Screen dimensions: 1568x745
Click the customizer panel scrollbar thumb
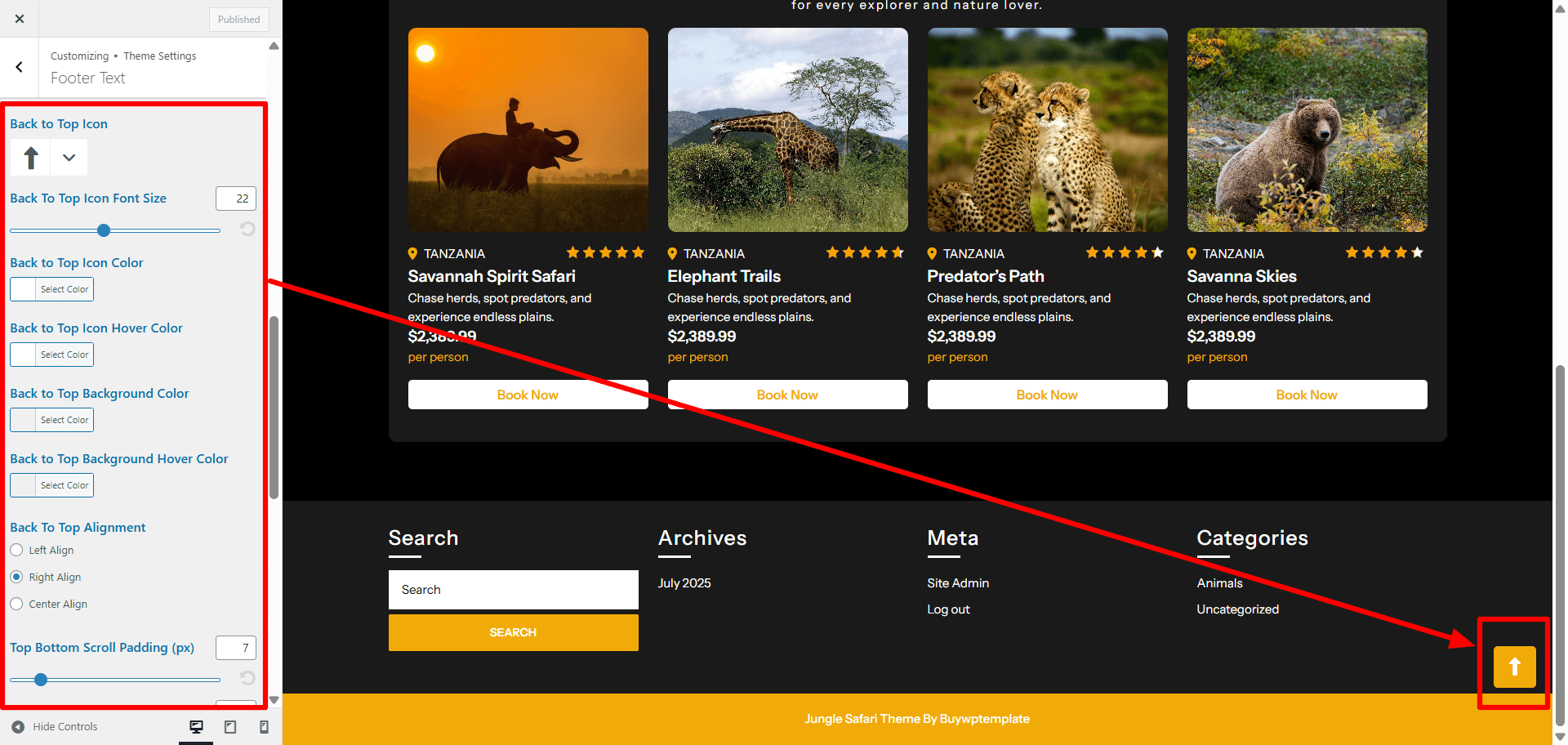(x=274, y=407)
